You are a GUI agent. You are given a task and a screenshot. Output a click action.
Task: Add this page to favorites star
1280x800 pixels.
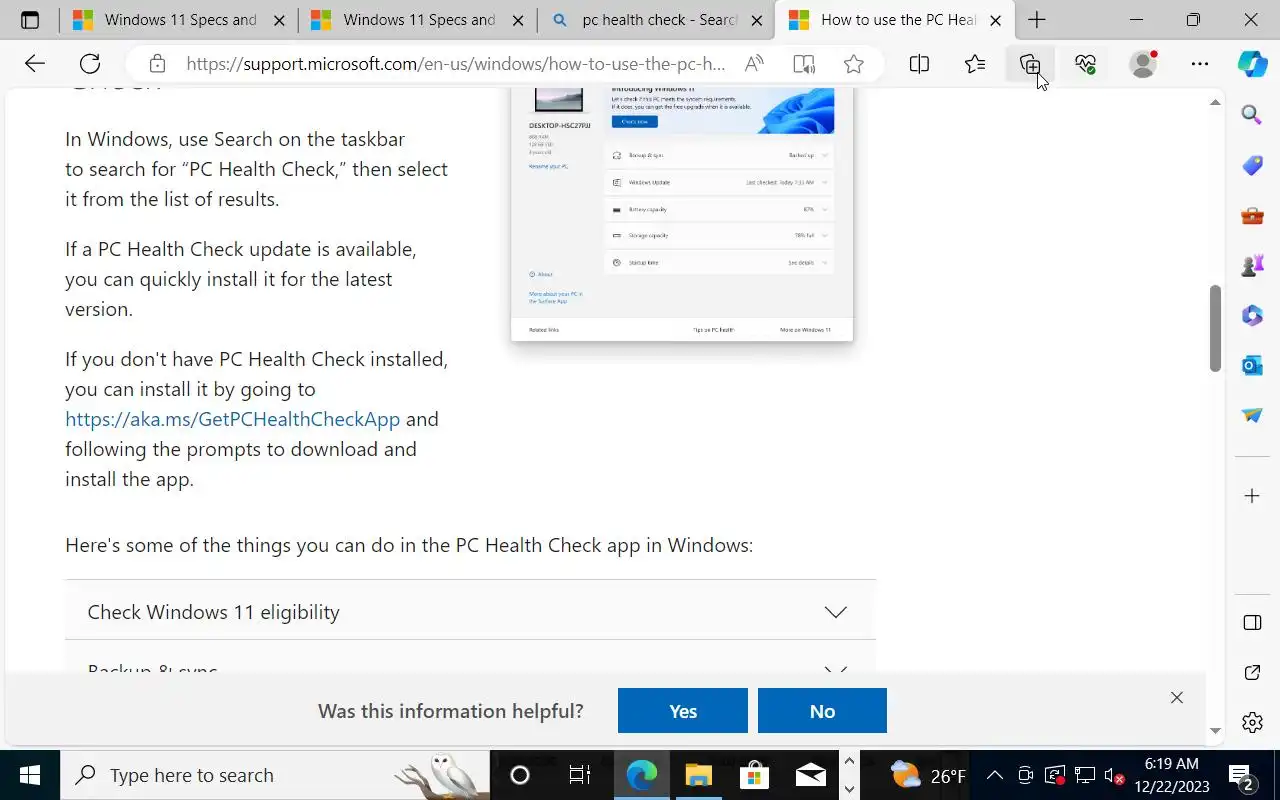(x=853, y=64)
